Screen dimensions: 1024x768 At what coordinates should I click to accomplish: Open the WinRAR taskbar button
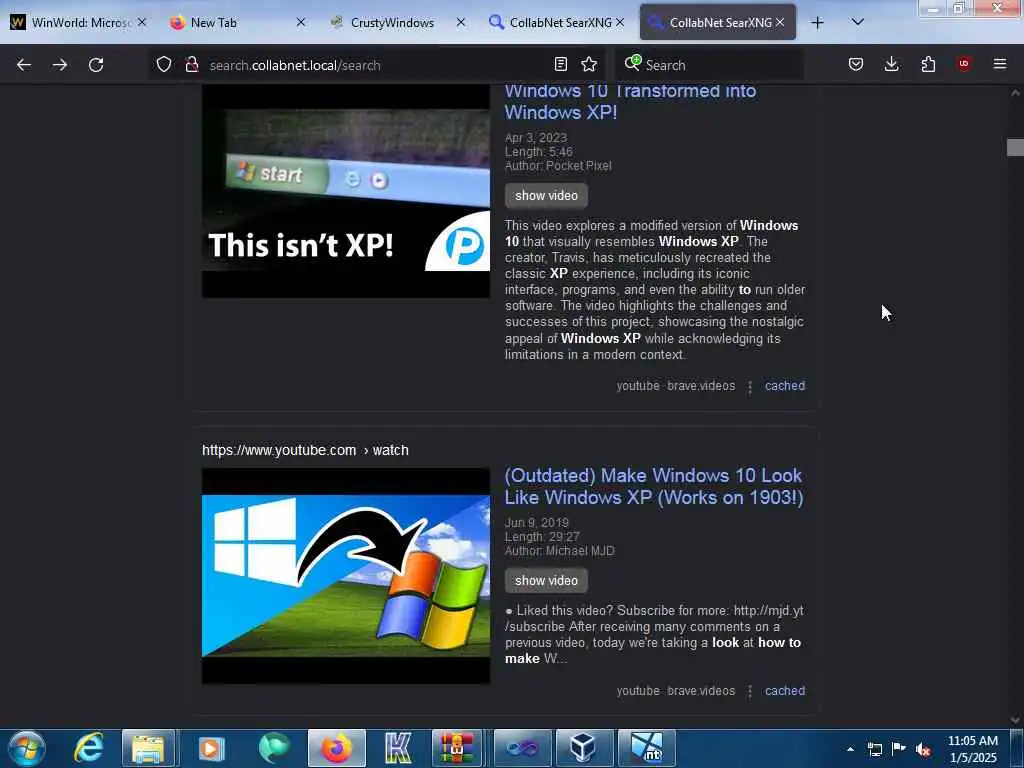point(457,748)
